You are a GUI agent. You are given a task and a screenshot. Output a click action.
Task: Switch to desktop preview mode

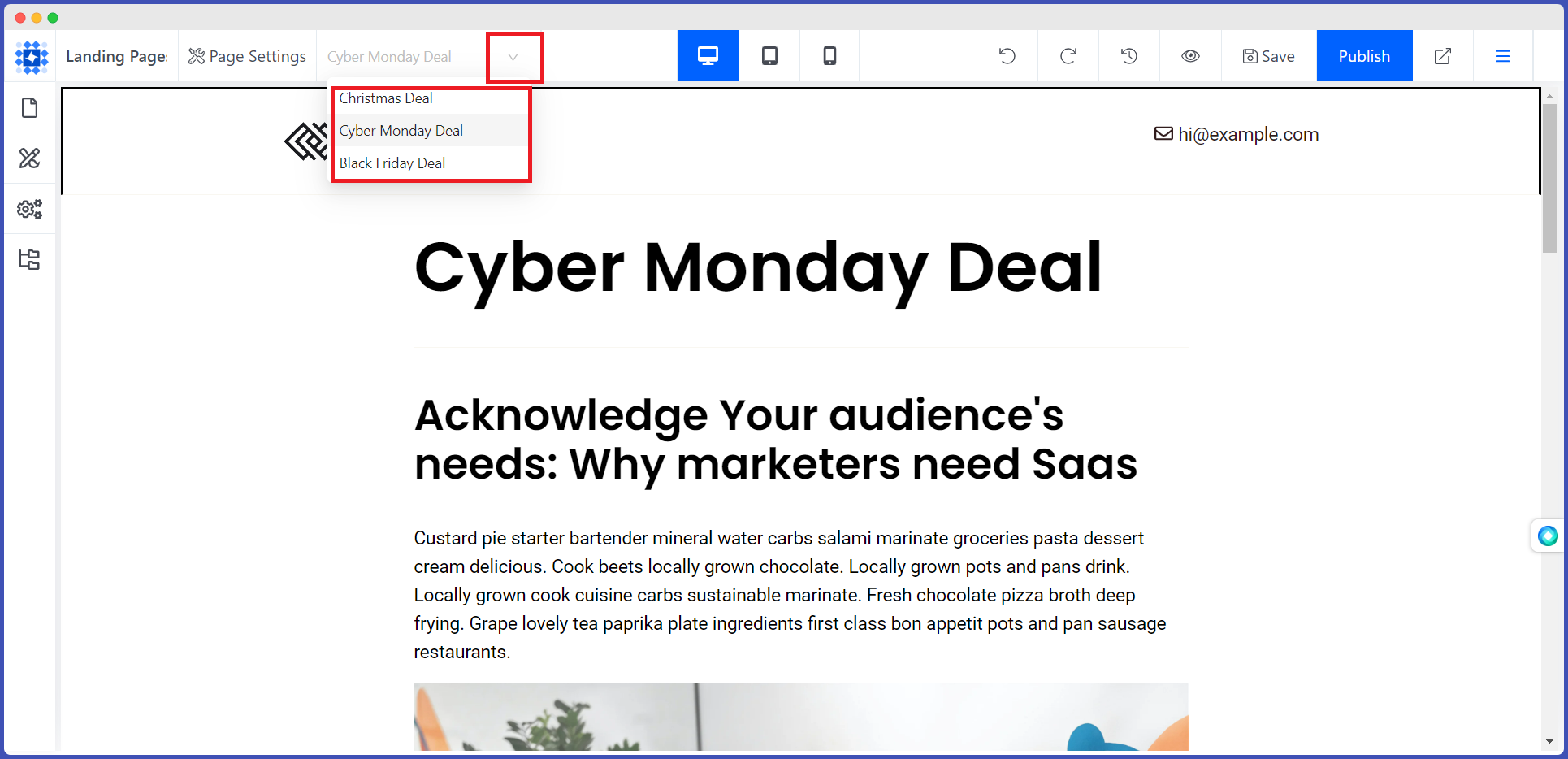point(708,56)
